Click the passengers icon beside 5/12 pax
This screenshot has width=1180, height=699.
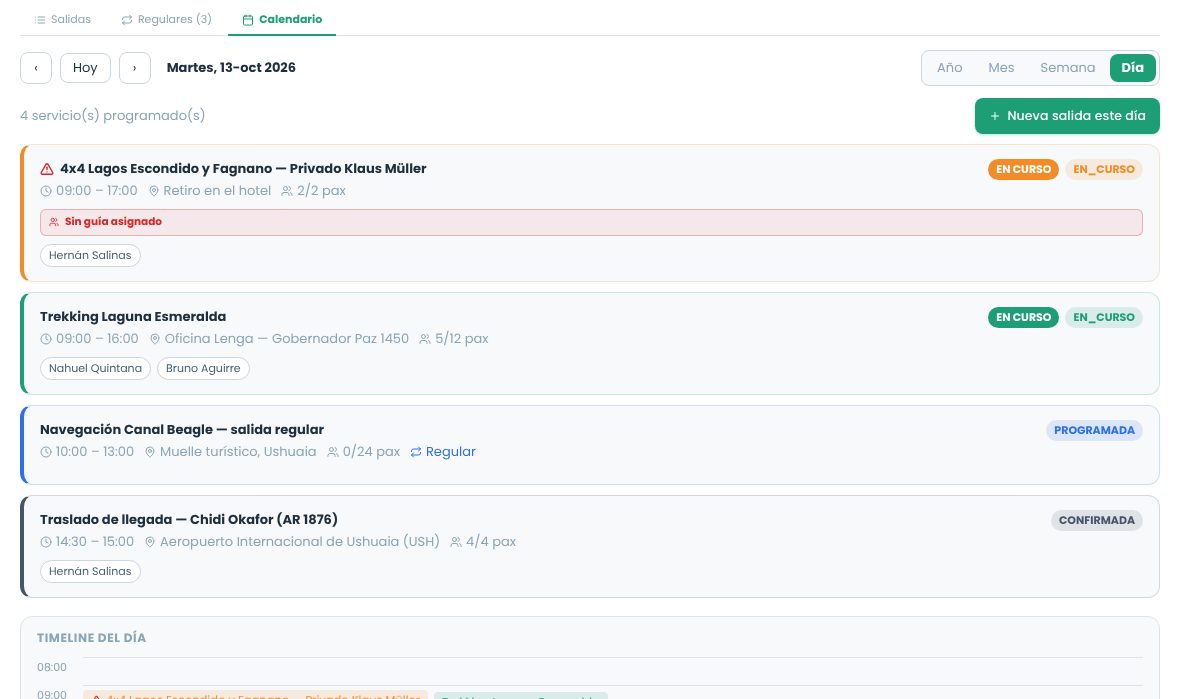click(x=425, y=339)
